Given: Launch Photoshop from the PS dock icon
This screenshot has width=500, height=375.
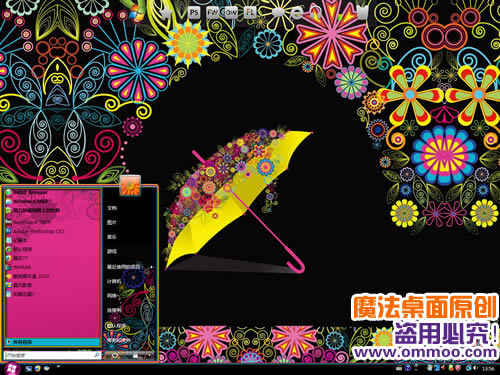Looking at the screenshot, I should tap(194, 13).
